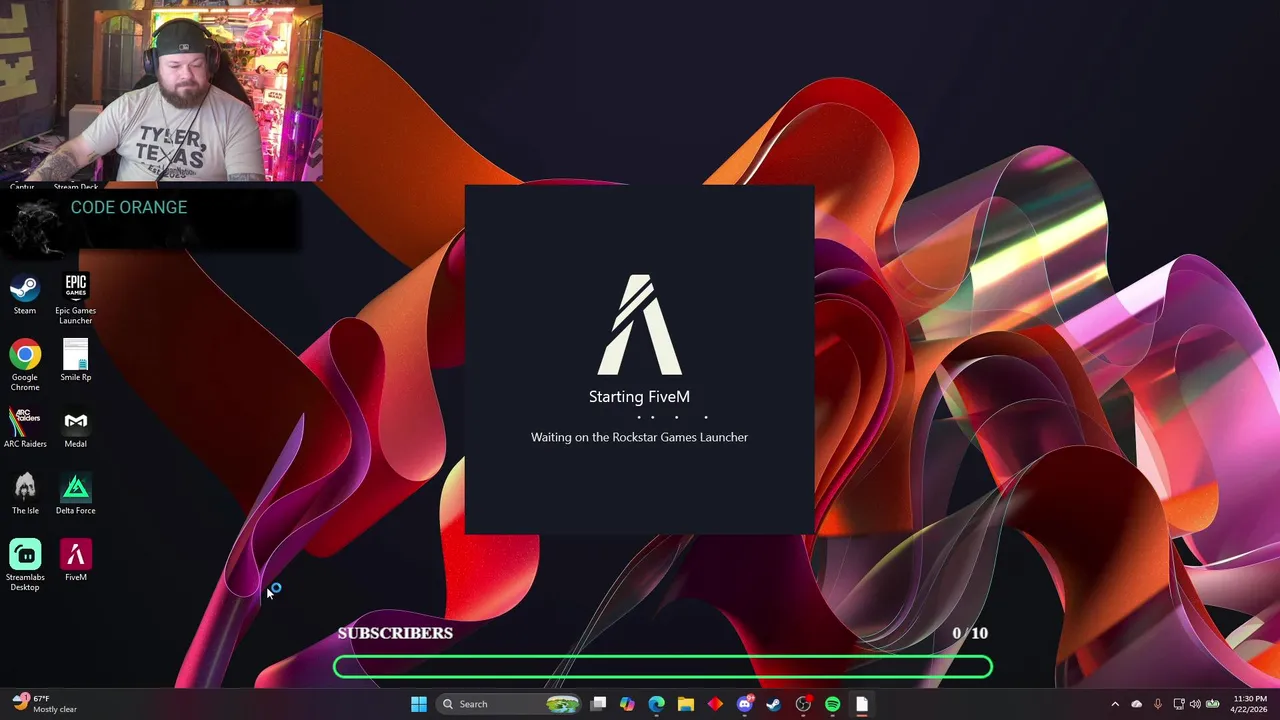Image resolution: width=1280 pixels, height=720 pixels.
Task: Open the weather widget showing 67°F
Action: pyautogui.click(x=45, y=704)
